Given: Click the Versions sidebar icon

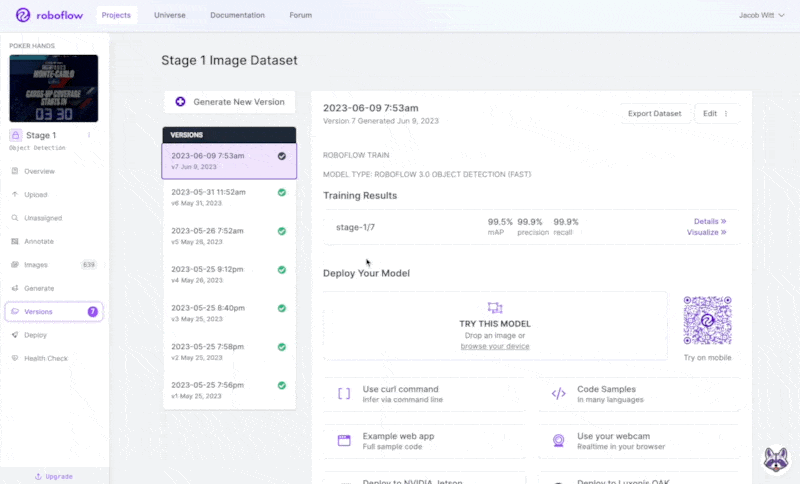Looking at the screenshot, I should click(15, 311).
